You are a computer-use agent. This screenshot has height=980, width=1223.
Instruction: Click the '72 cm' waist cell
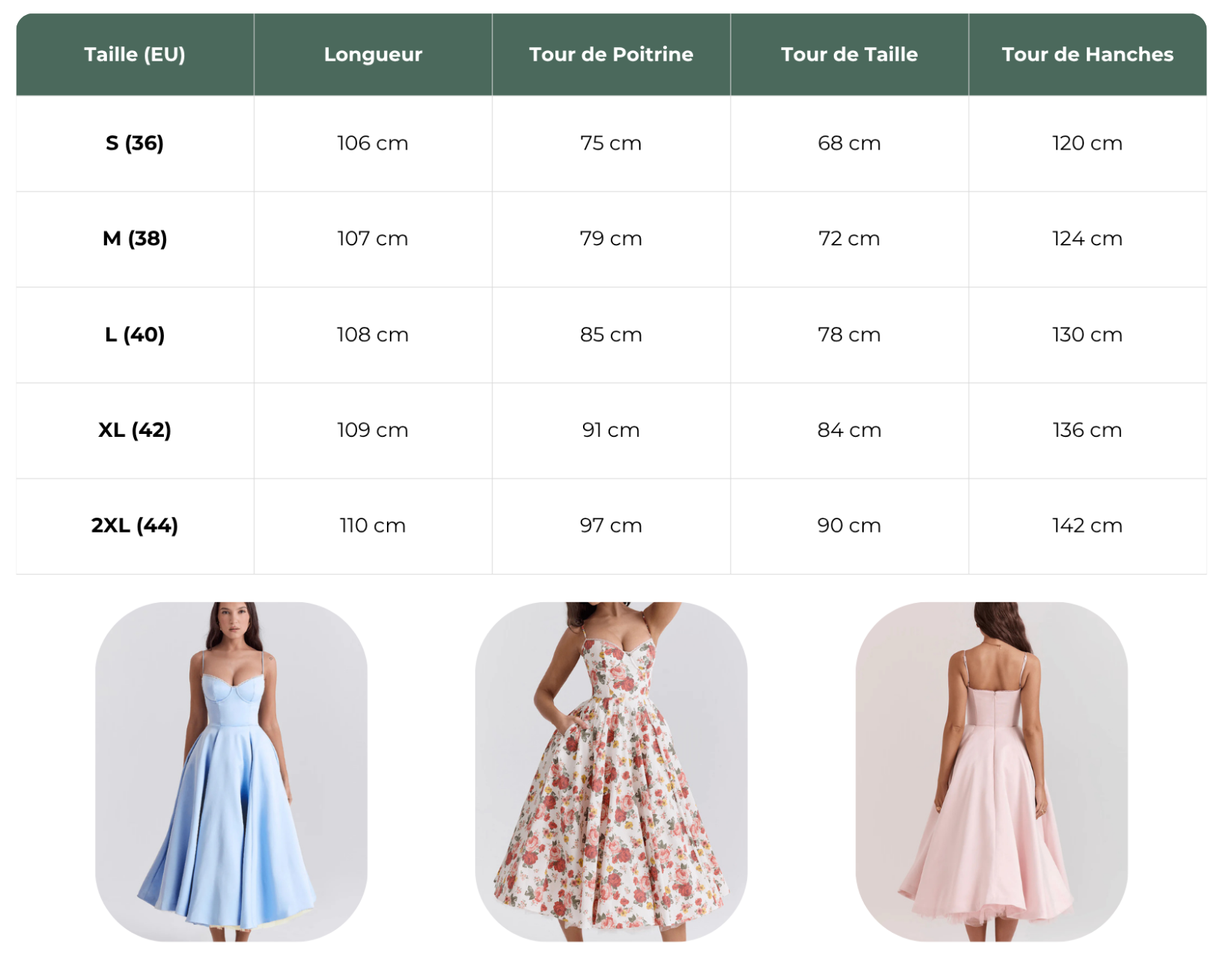tap(849, 239)
